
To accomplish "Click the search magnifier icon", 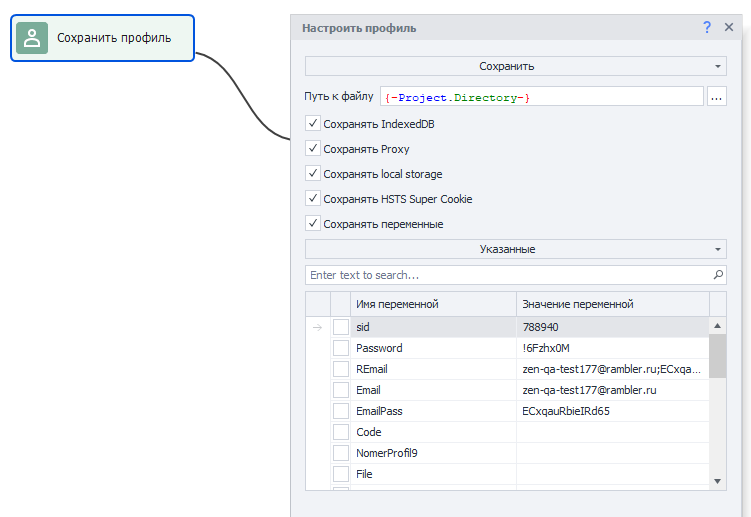I will 718,274.
